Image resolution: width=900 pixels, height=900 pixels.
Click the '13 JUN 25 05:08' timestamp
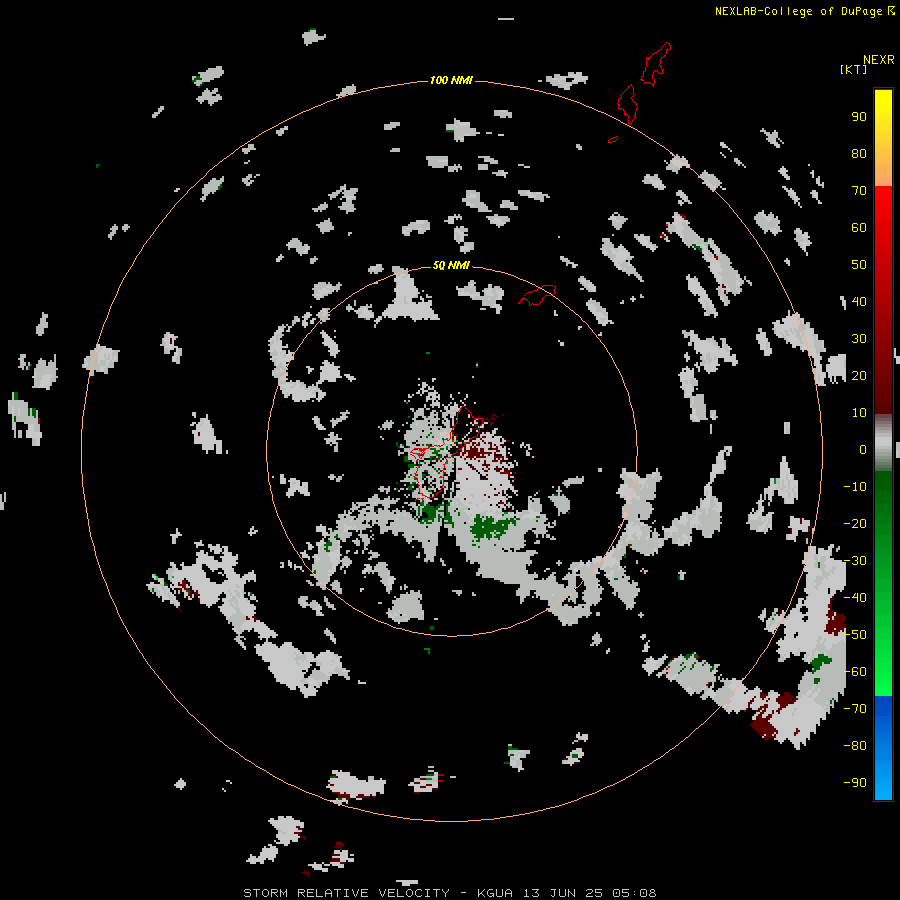click(x=589, y=893)
